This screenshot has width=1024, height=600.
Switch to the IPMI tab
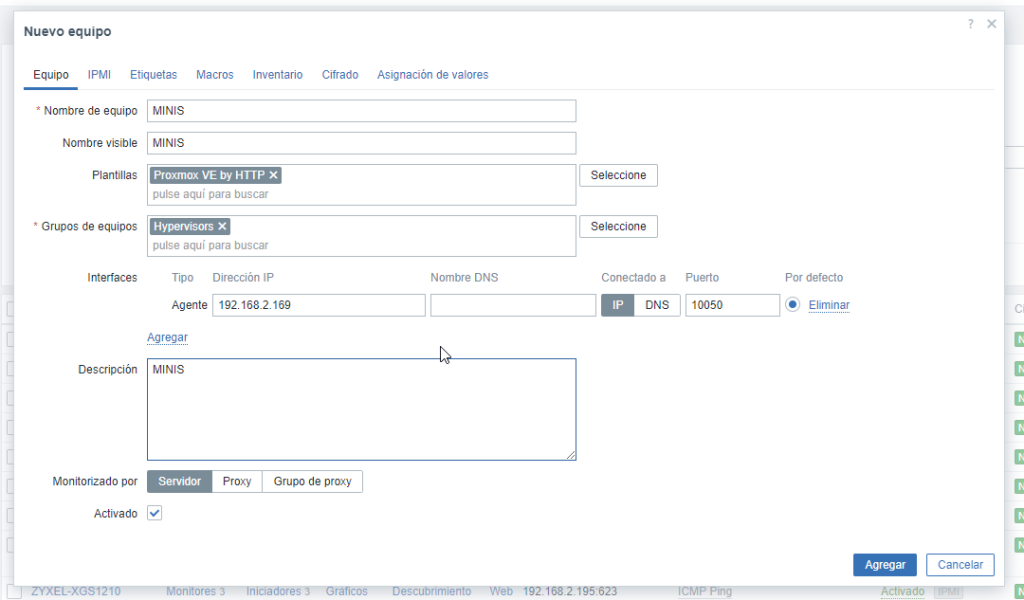(99, 74)
